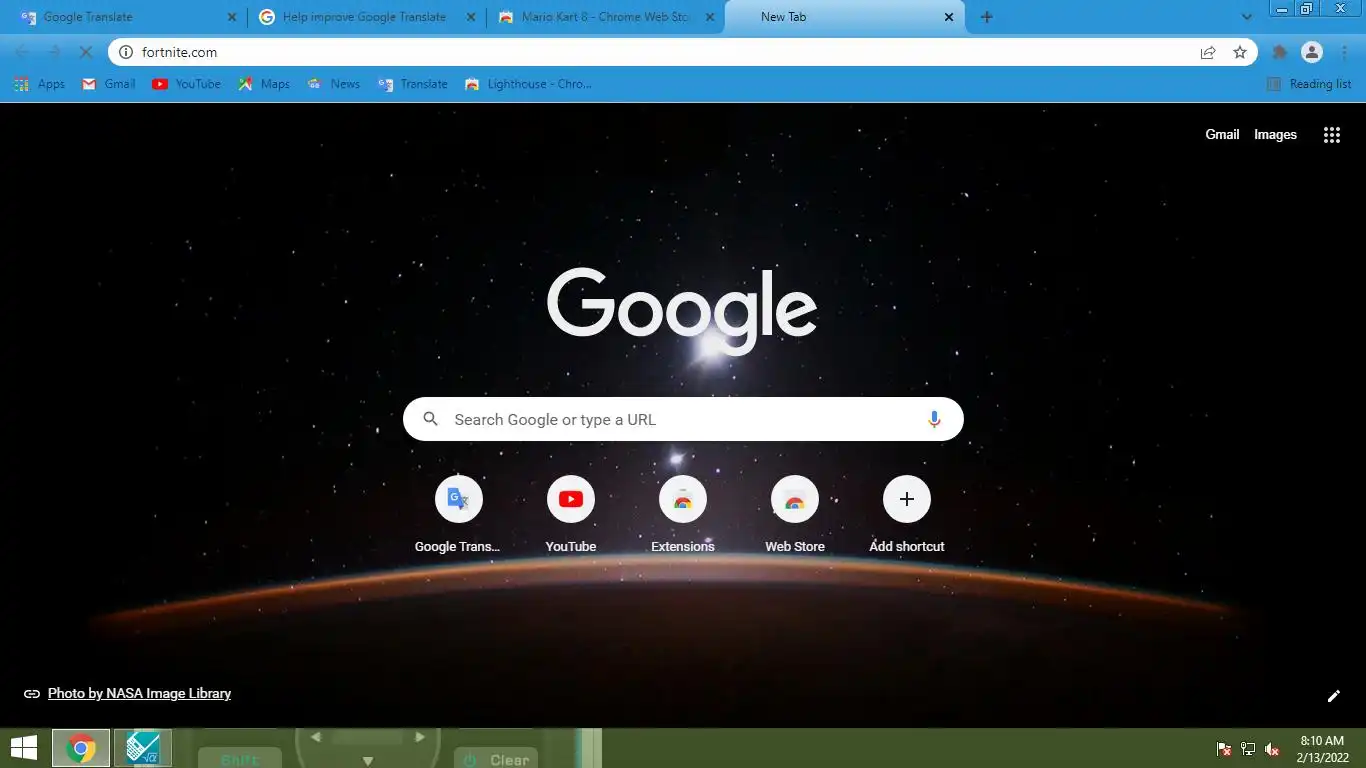The width and height of the screenshot is (1366, 768).
Task: Start voice search with microphone icon
Action: 934,420
